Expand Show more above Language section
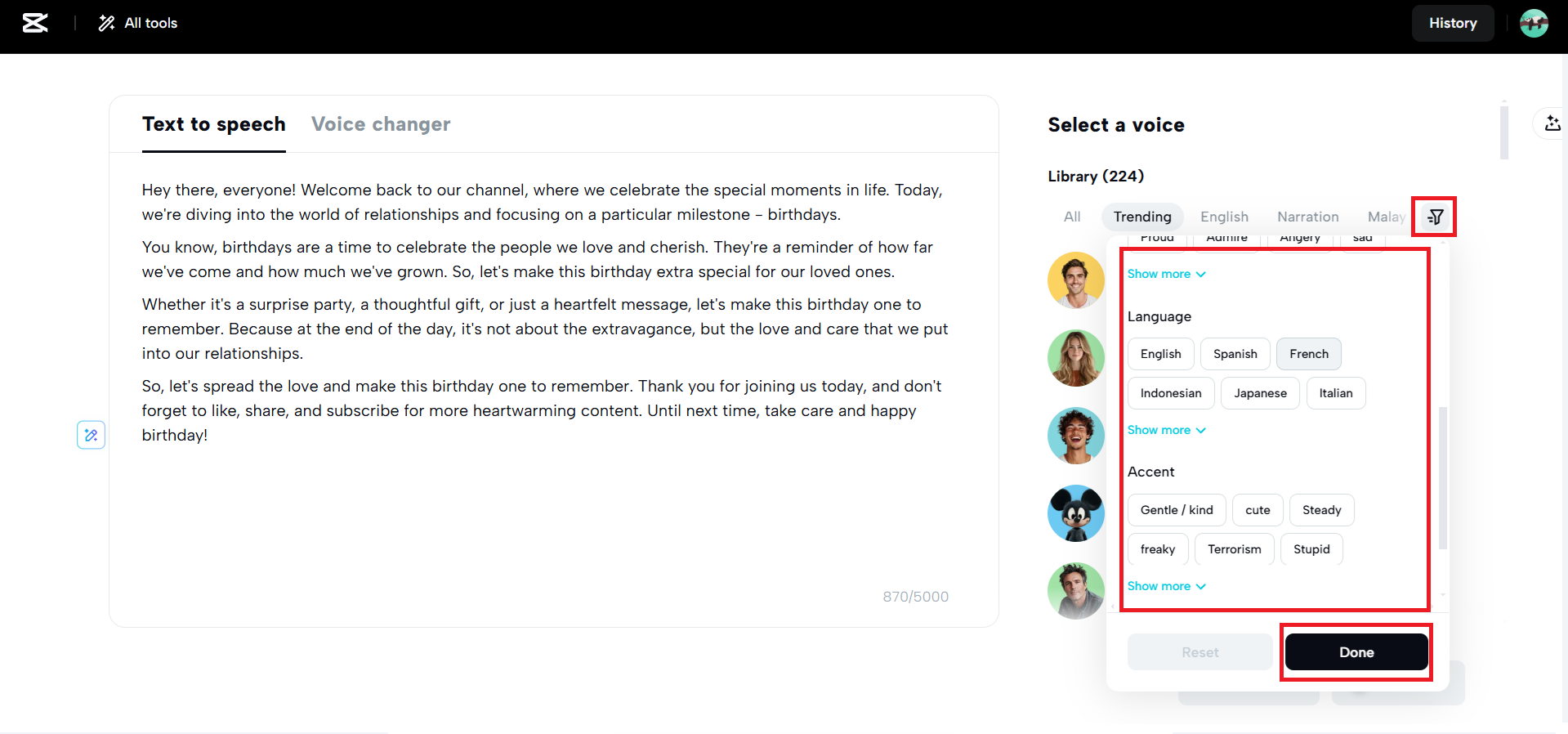This screenshot has height=734, width=1568. 1166,274
